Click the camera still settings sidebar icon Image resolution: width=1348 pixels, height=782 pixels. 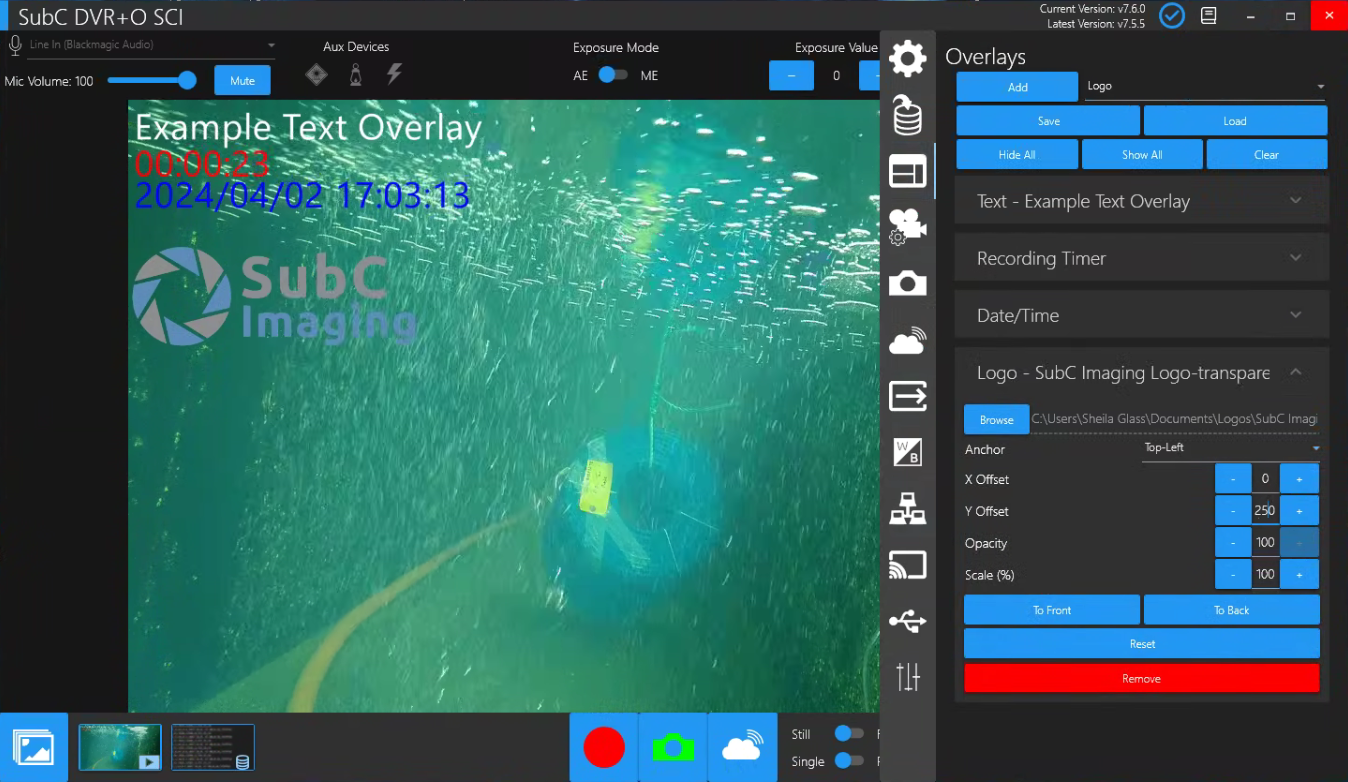(x=907, y=284)
